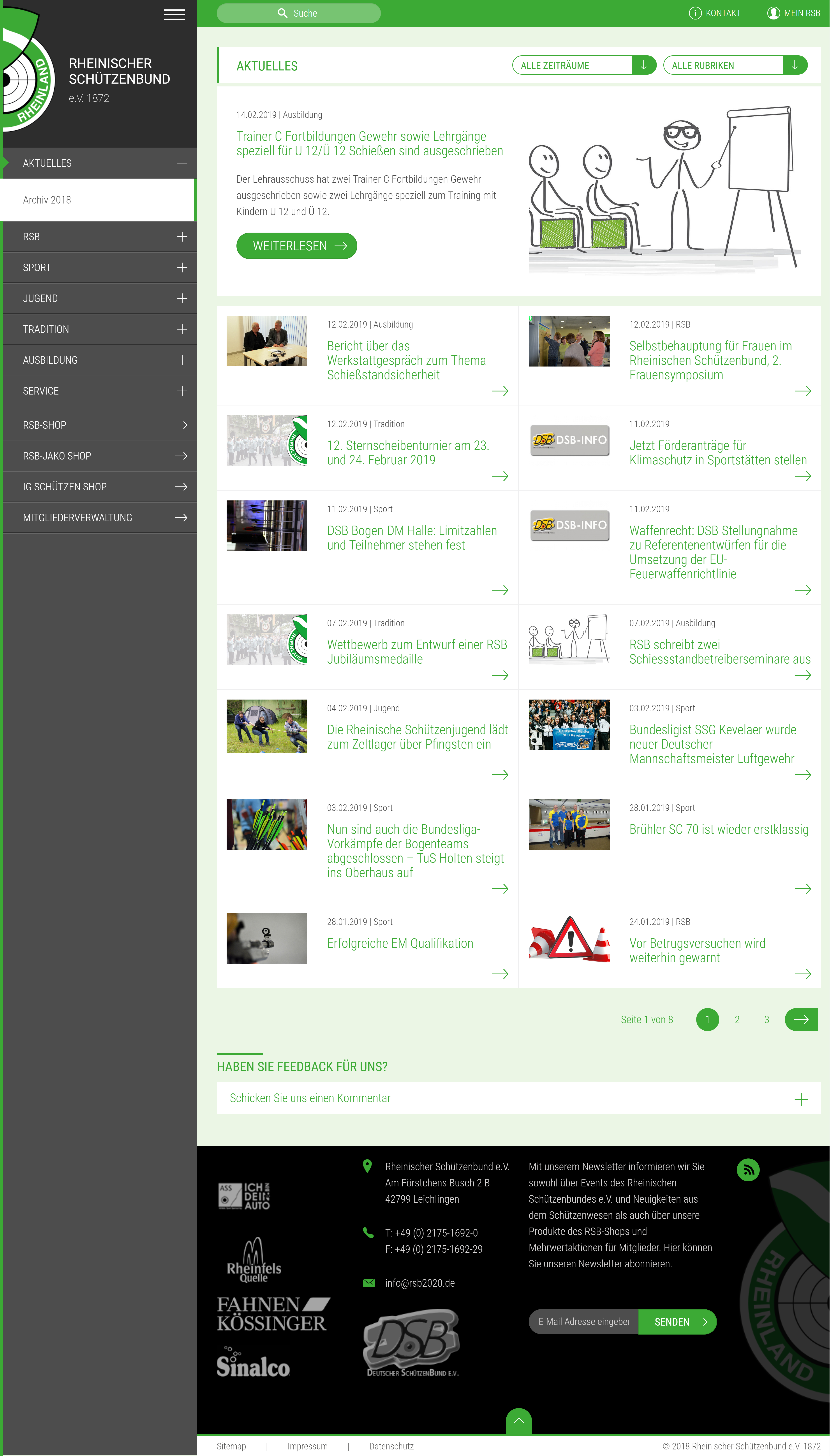Open the Alle Zeiträume dropdown

(584, 65)
